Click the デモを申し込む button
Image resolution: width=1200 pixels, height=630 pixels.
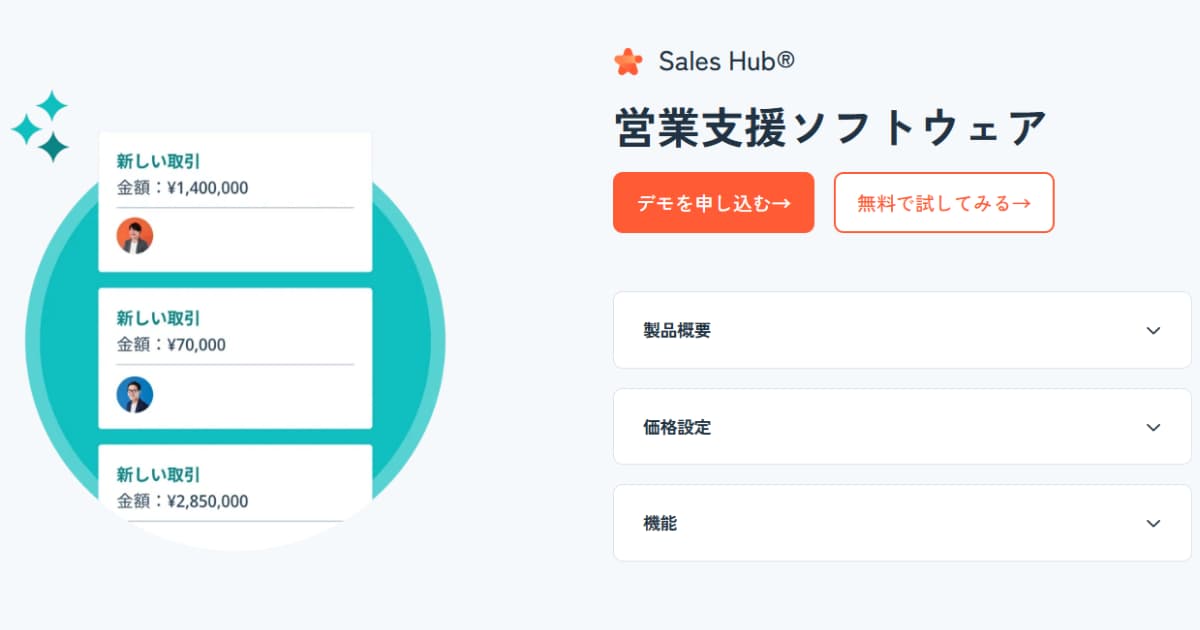(x=714, y=203)
